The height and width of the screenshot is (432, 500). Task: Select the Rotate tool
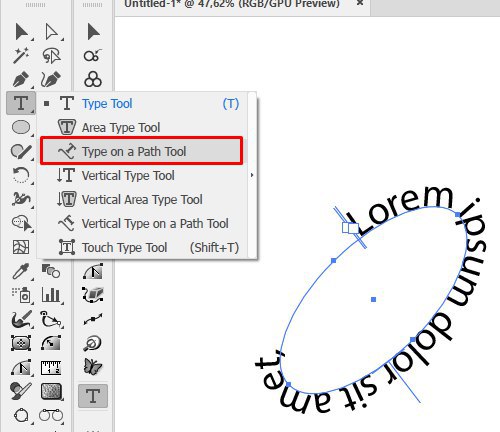coord(21,175)
